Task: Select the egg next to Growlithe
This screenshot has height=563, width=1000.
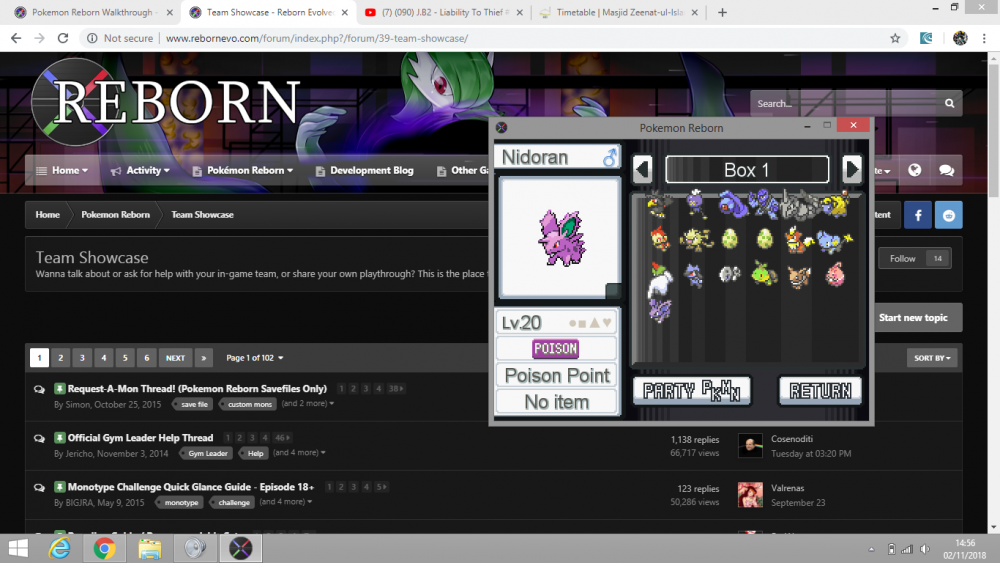Action: (765, 240)
